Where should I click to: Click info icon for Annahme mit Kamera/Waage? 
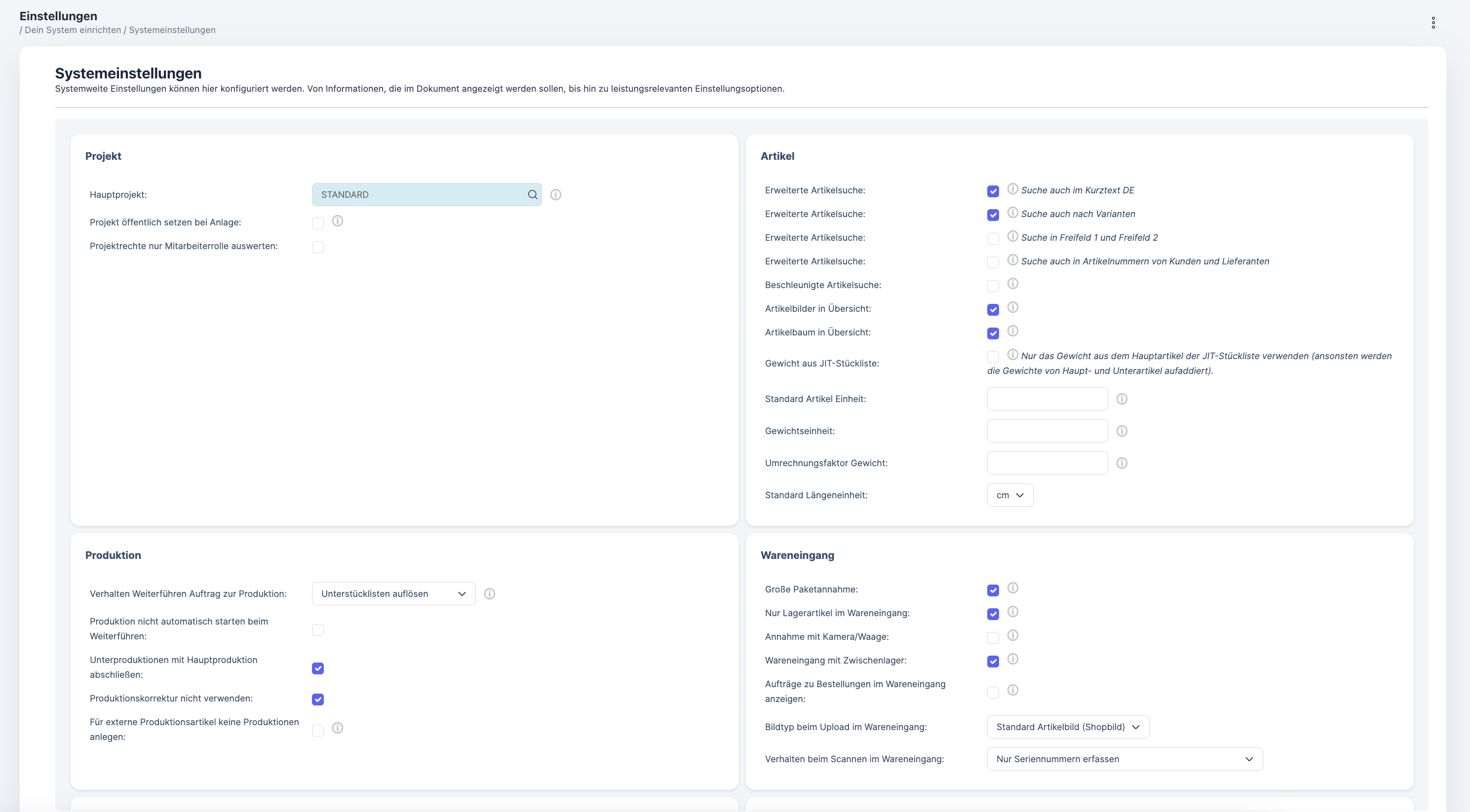[1012, 635]
